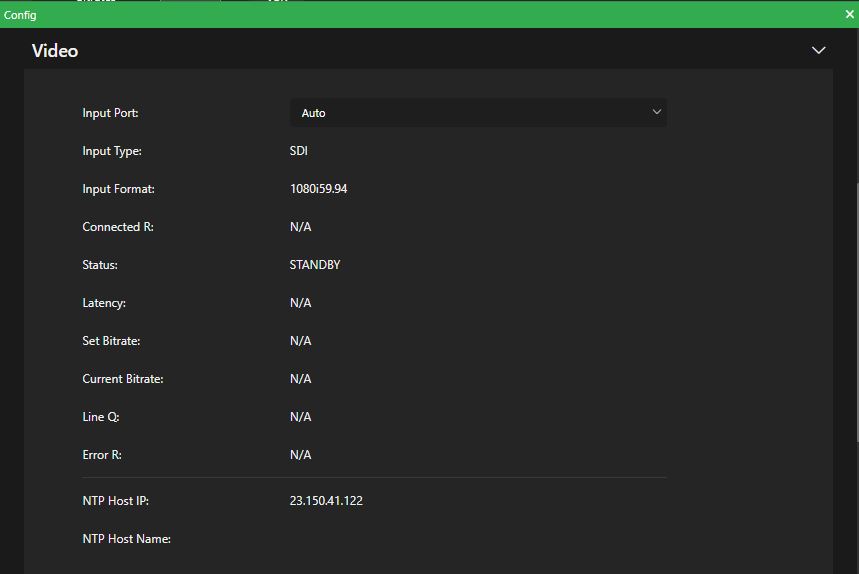Select the Input Type label
Image resolution: width=859 pixels, height=574 pixels.
pos(112,151)
